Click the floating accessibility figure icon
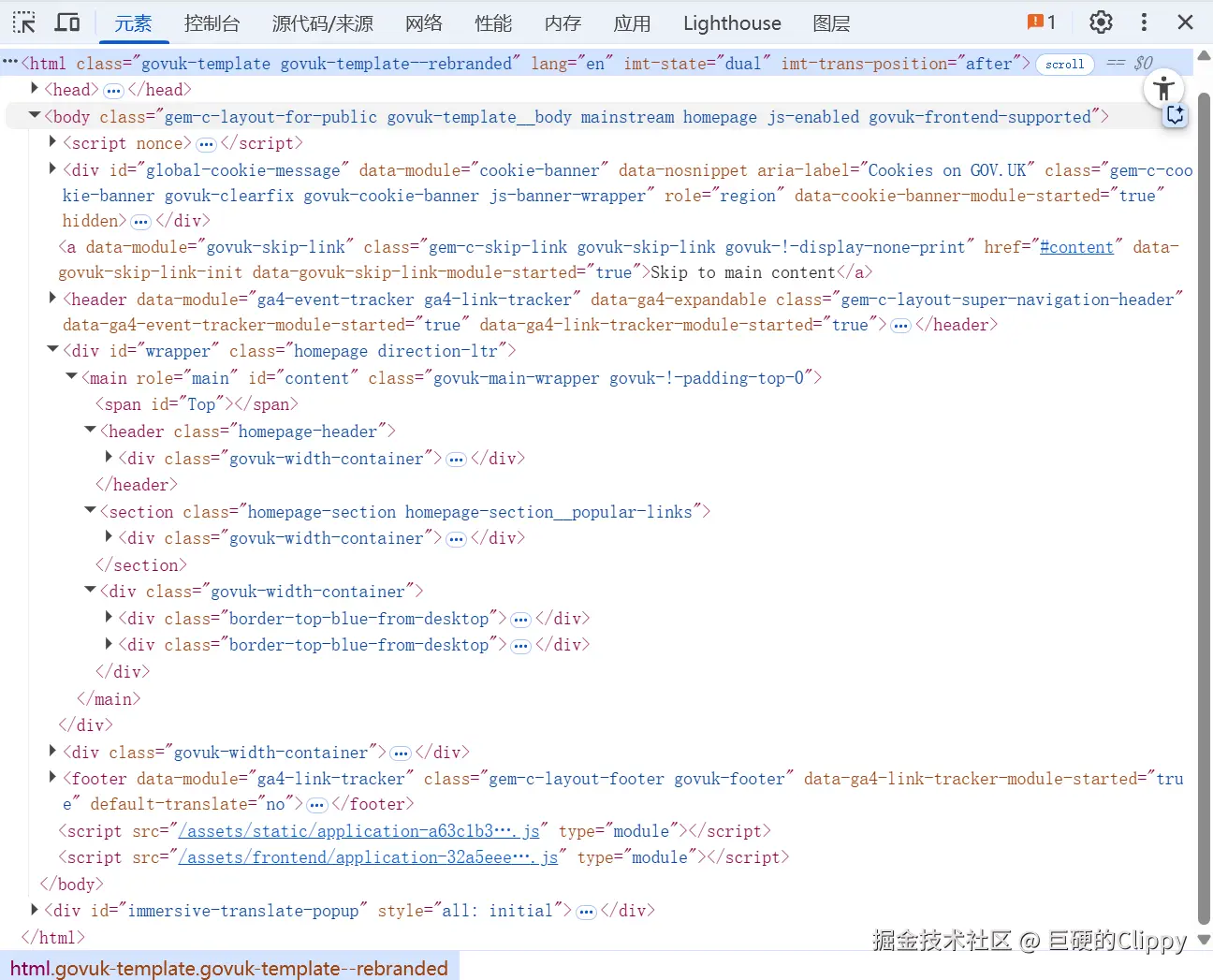This screenshot has width=1213, height=980. tap(1163, 88)
